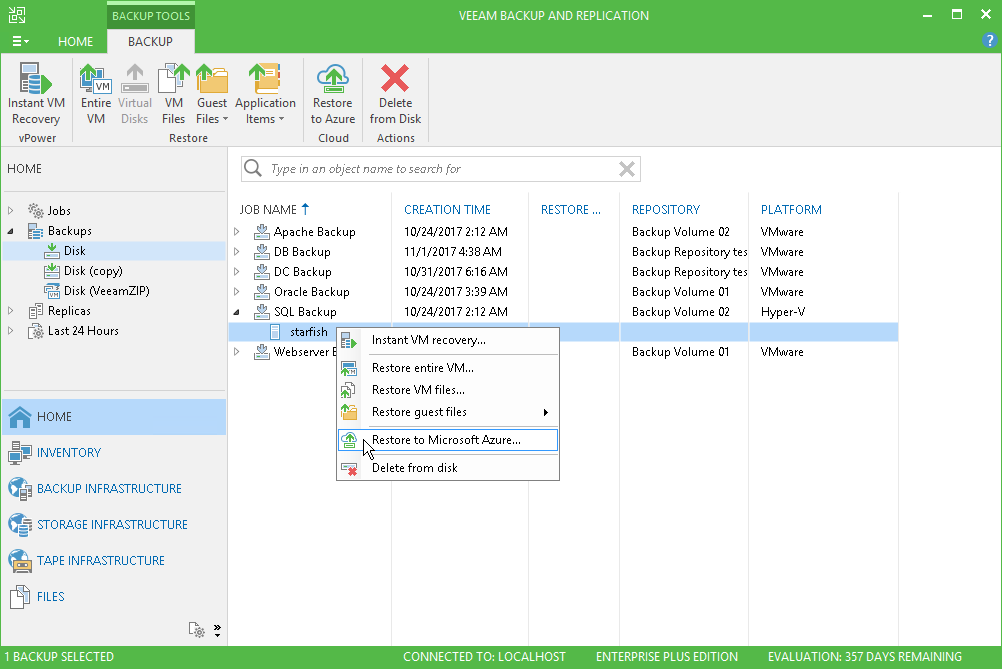Switch to the Home ribbon tab
The height and width of the screenshot is (669, 1002).
click(75, 42)
